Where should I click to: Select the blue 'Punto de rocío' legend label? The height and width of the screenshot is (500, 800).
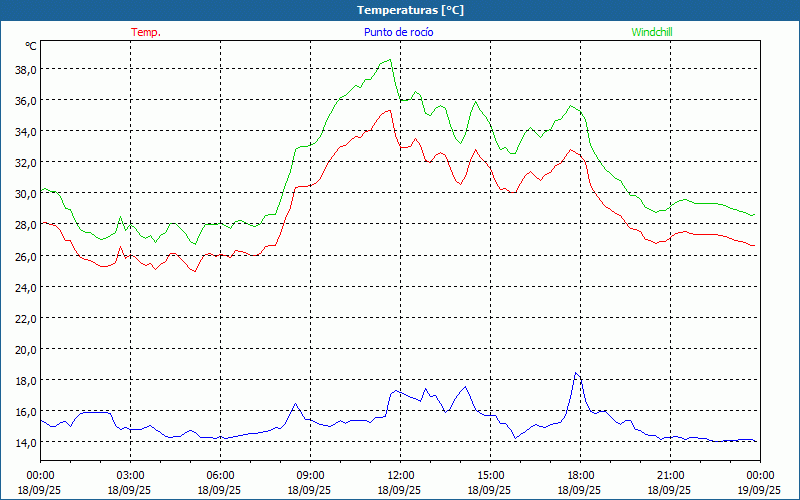[x=398, y=32]
